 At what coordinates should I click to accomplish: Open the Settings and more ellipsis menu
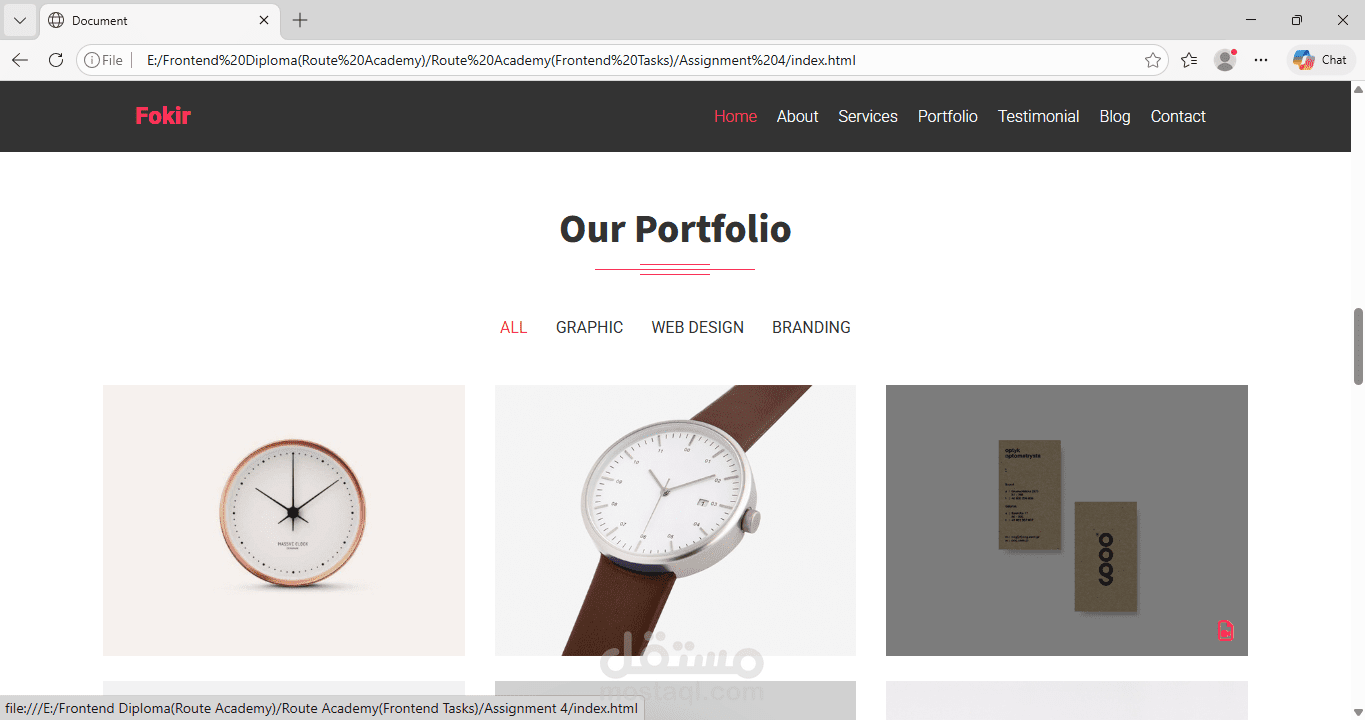[1261, 60]
